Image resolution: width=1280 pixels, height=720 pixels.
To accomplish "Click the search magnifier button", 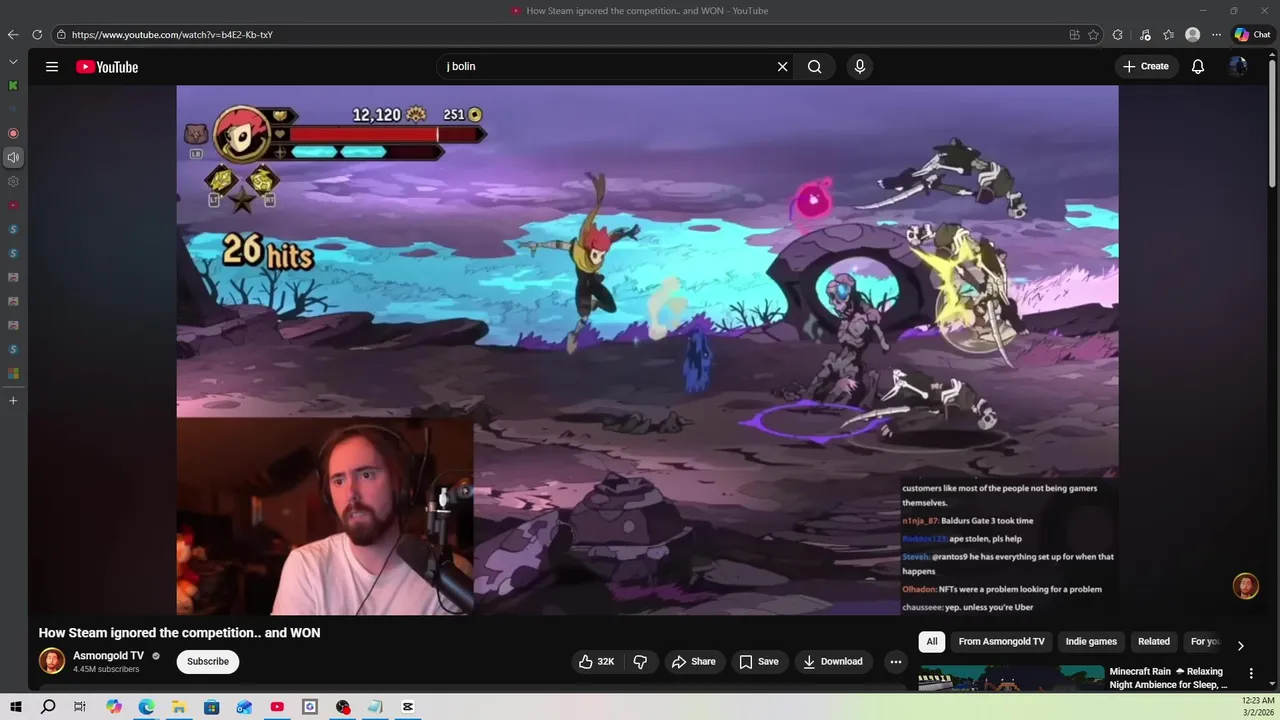I will pyautogui.click(x=815, y=67).
